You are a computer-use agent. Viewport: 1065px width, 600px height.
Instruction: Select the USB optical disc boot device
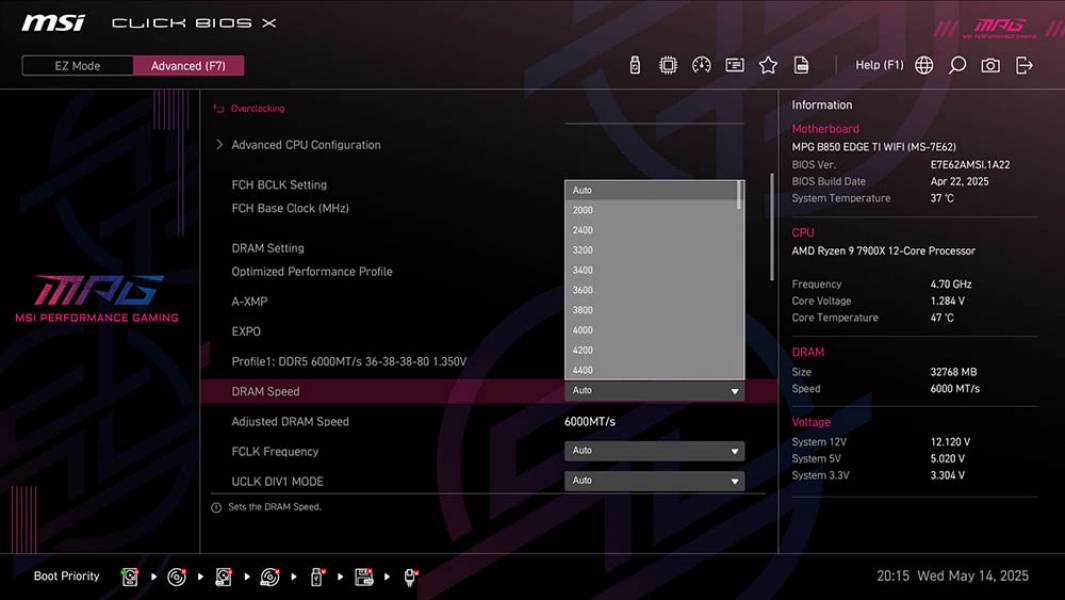270,577
